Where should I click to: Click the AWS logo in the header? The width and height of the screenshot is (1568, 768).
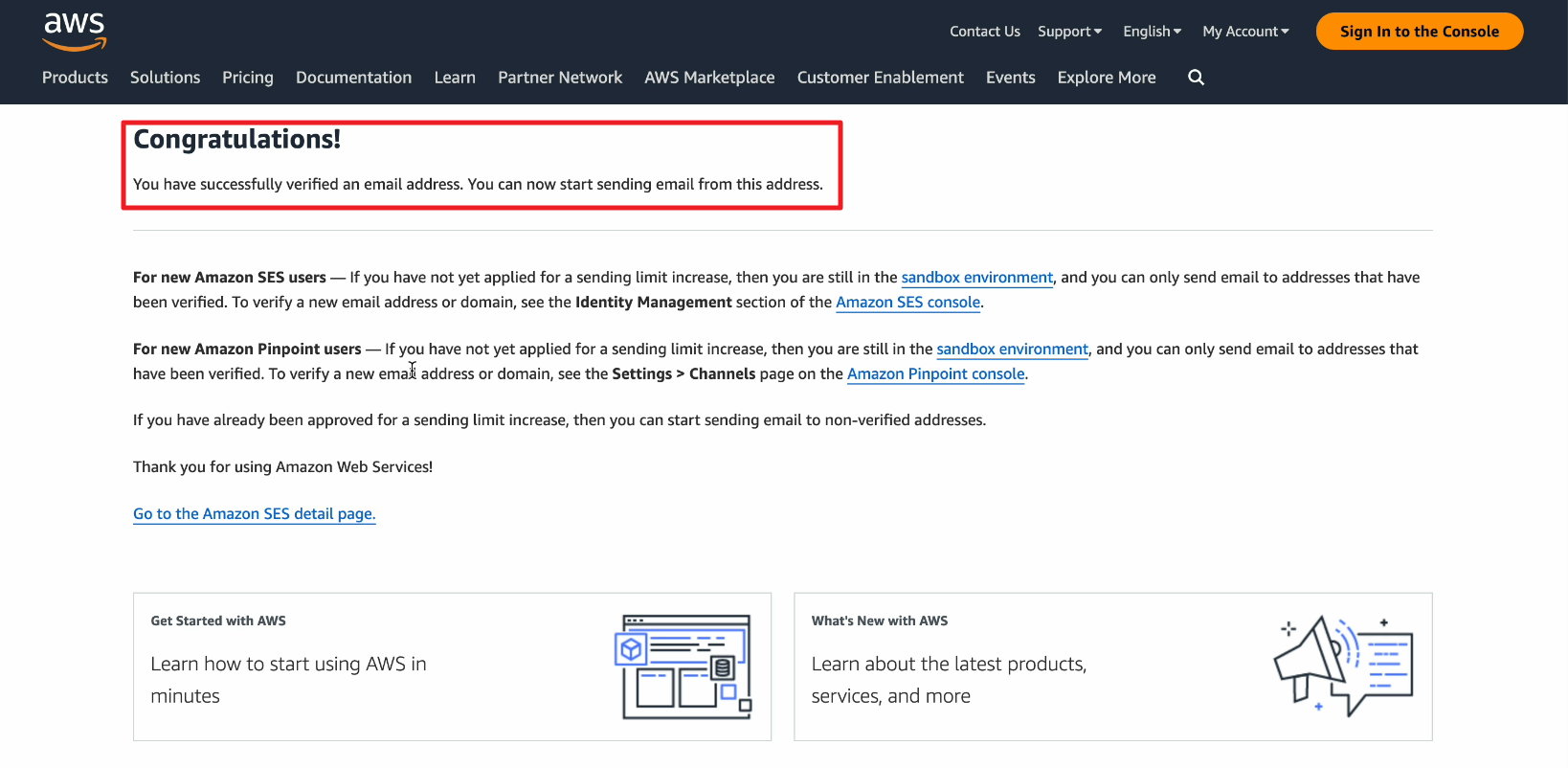tap(75, 31)
